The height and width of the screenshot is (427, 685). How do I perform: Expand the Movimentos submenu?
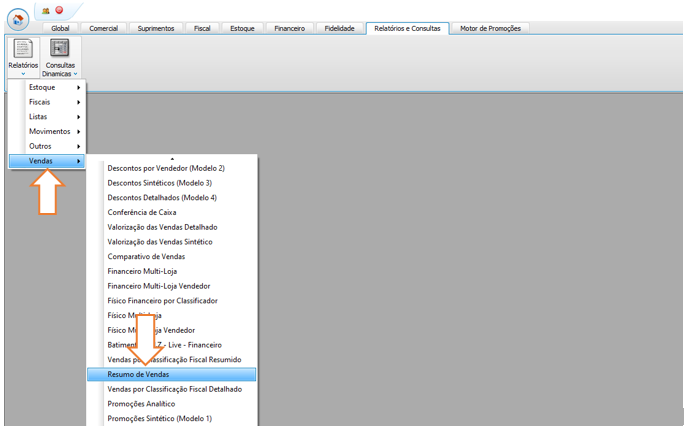tap(47, 132)
